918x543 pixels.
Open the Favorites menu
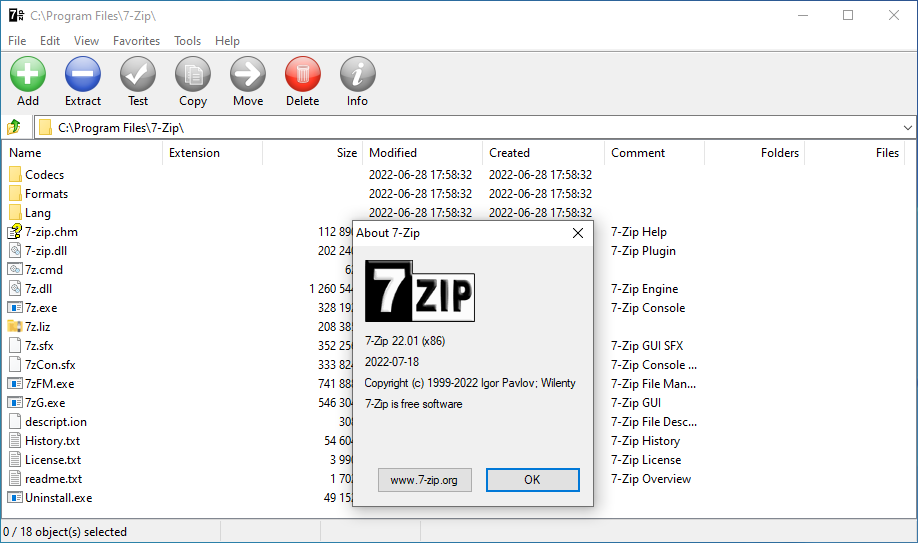(x=136, y=41)
